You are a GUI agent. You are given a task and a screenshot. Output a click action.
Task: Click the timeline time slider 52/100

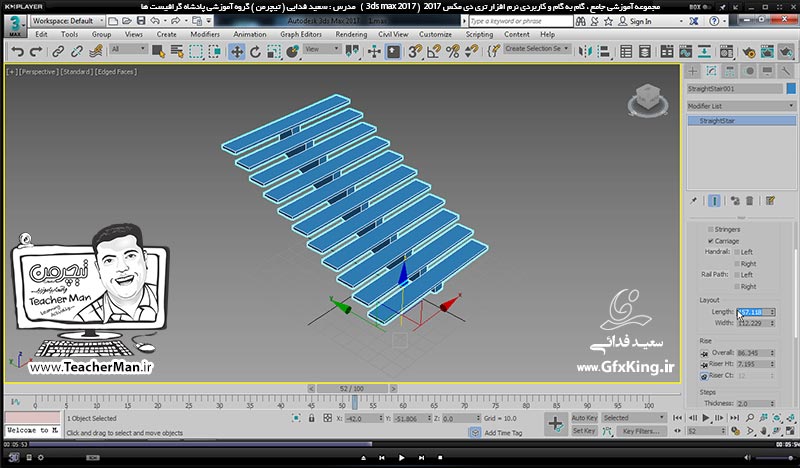pyautogui.click(x=352, y=388)
